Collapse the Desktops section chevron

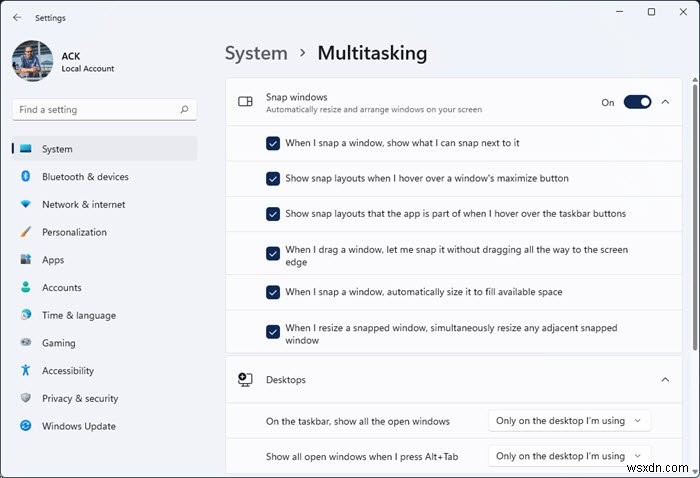pyautogui.click(x=666, y=380)
